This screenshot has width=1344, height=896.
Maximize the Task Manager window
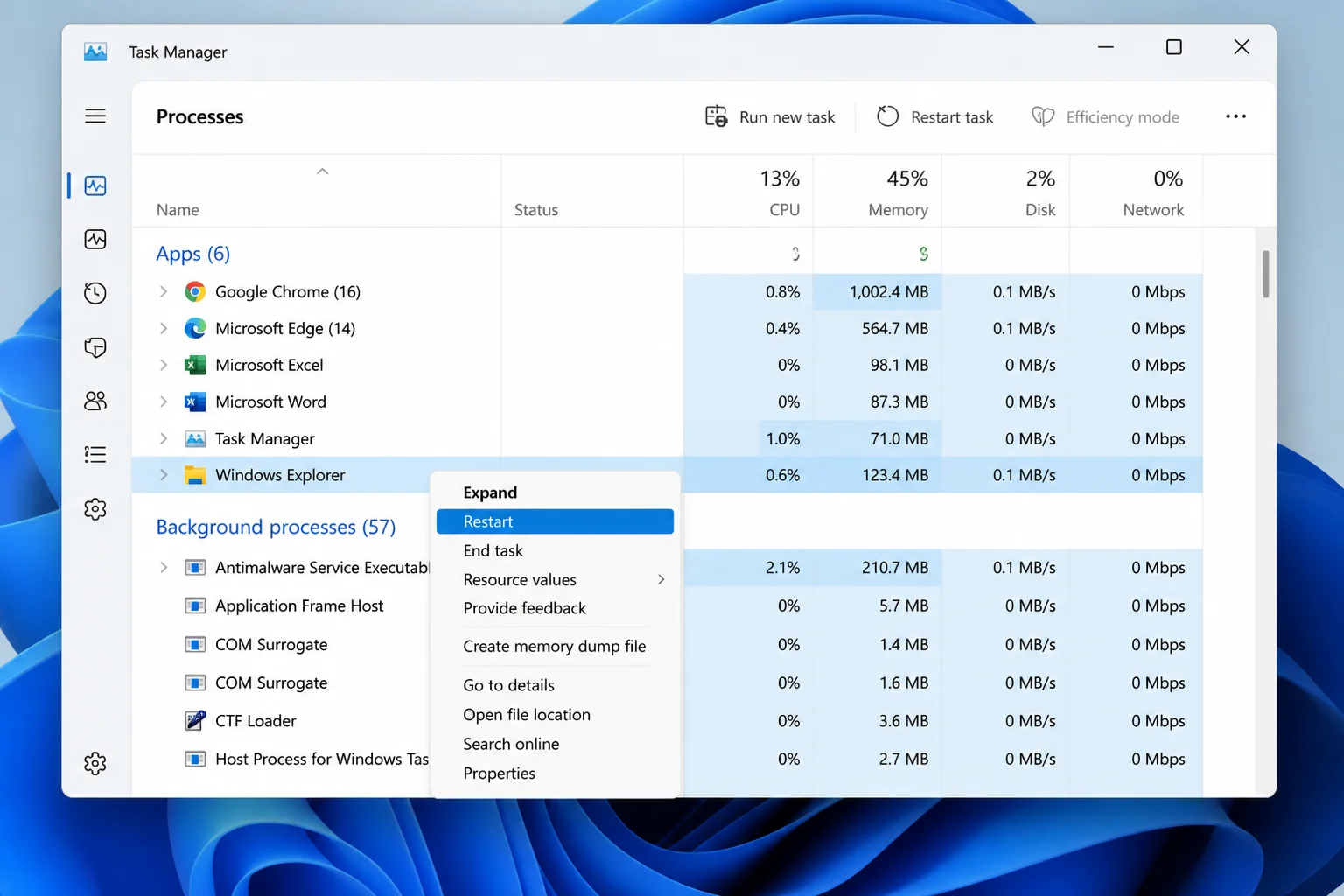coord(1174,47)
